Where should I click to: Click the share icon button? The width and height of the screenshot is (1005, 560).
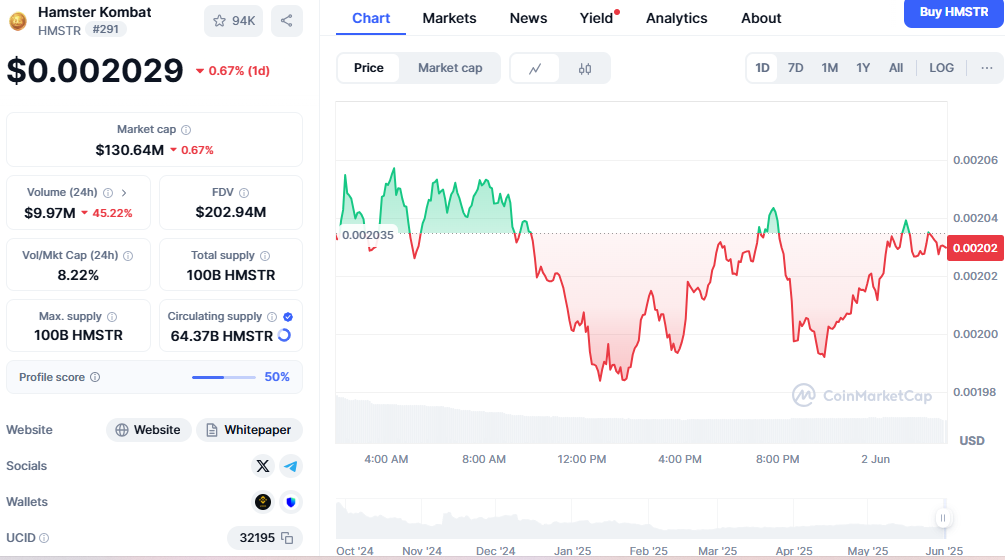(287, 21)
